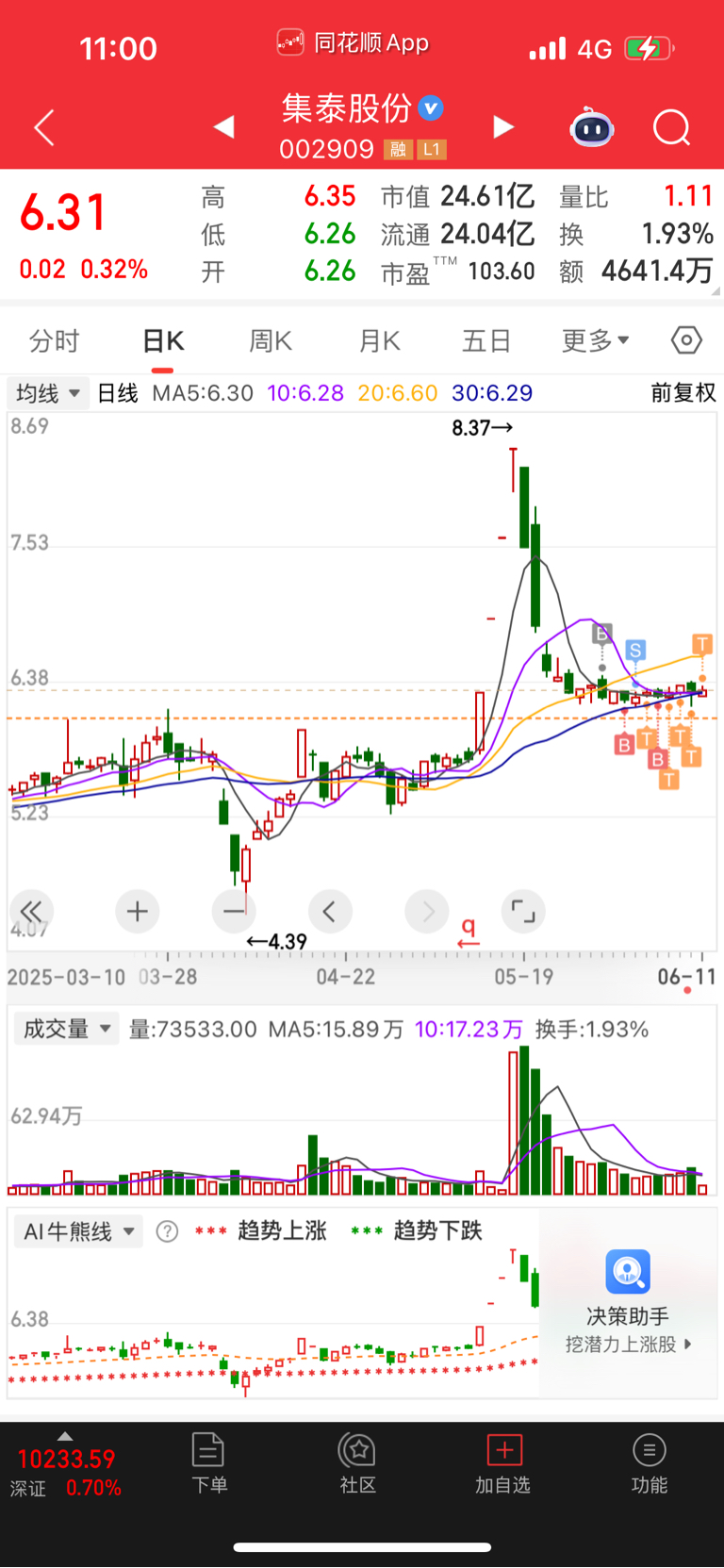Move chart left with chevron
724x1568 pixels.
coord(330,911)
